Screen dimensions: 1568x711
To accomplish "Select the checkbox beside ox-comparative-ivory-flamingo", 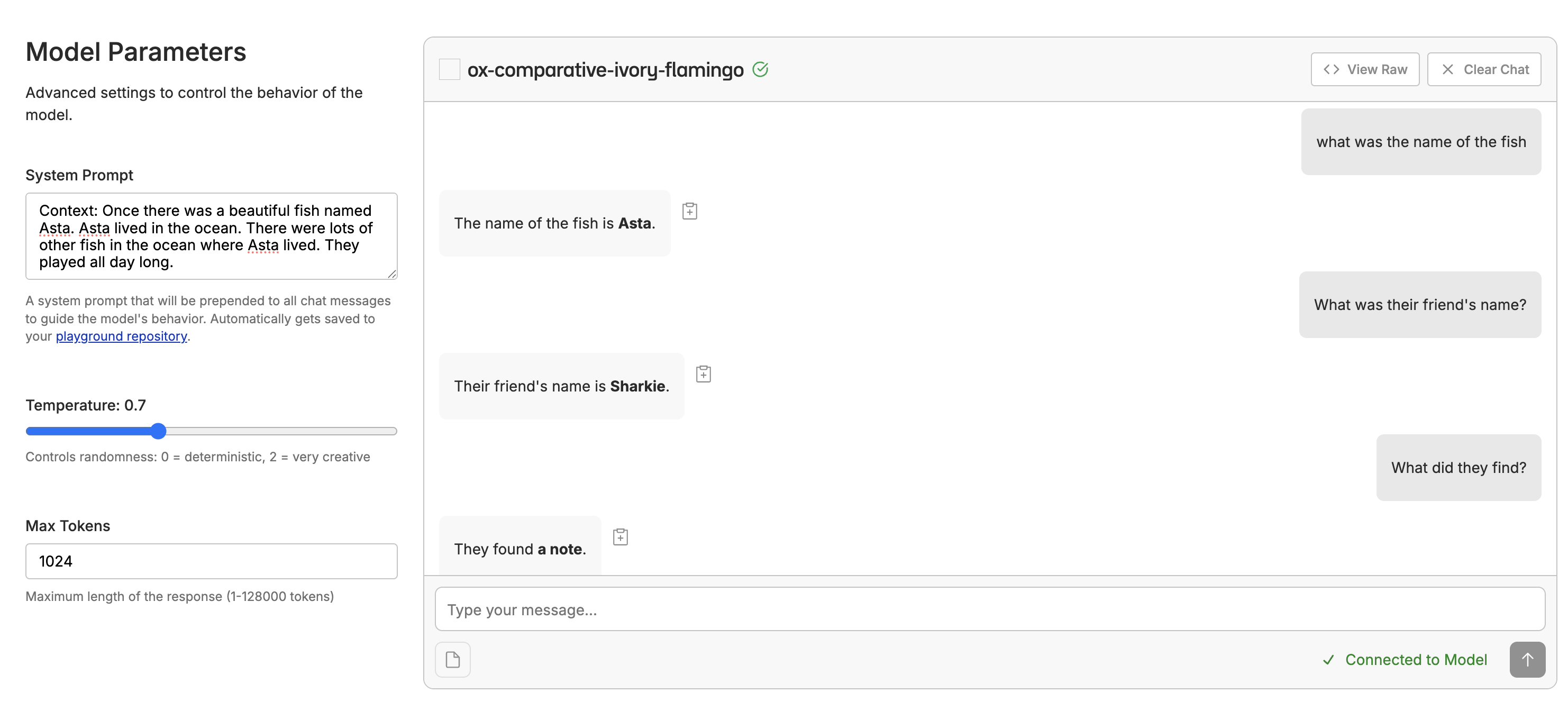I will (449, 69).
